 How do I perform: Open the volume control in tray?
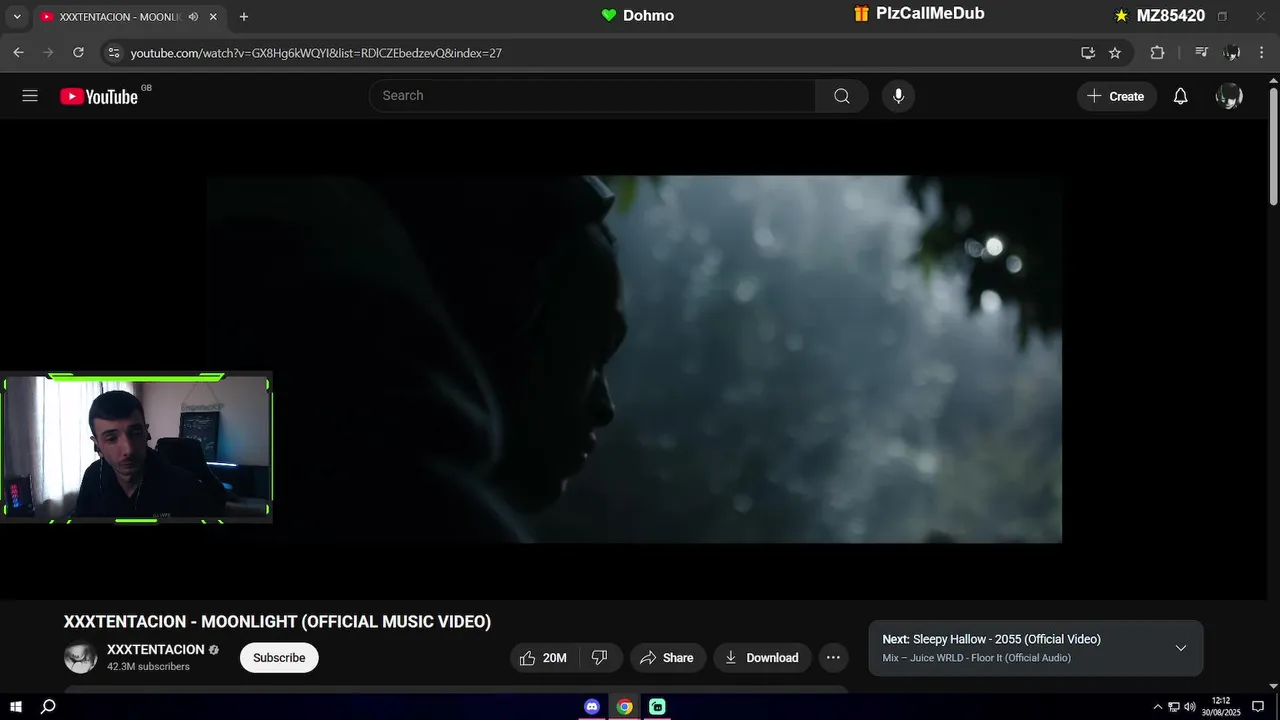coord(1190,707)
